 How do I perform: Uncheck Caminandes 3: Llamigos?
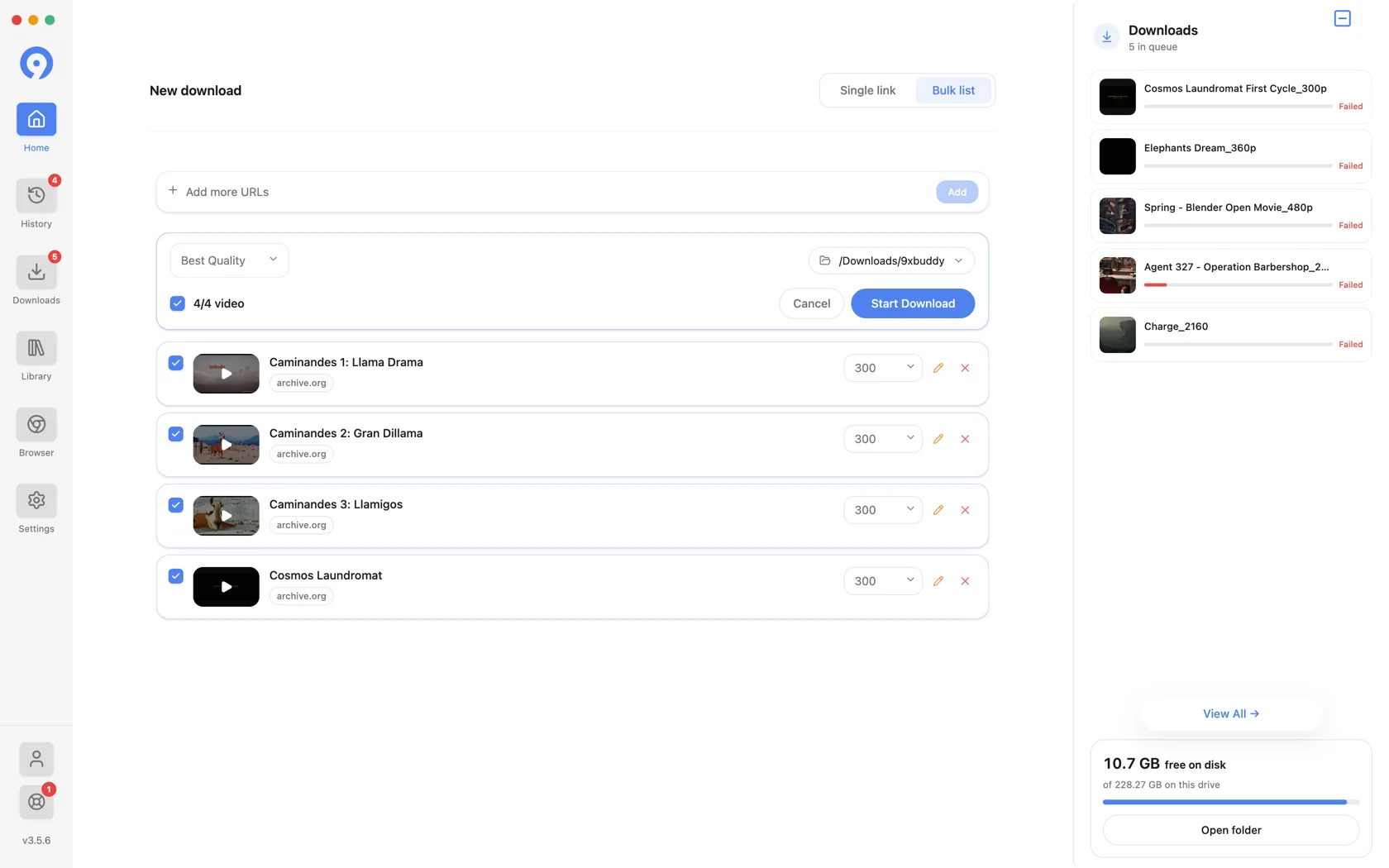(175, 505)
